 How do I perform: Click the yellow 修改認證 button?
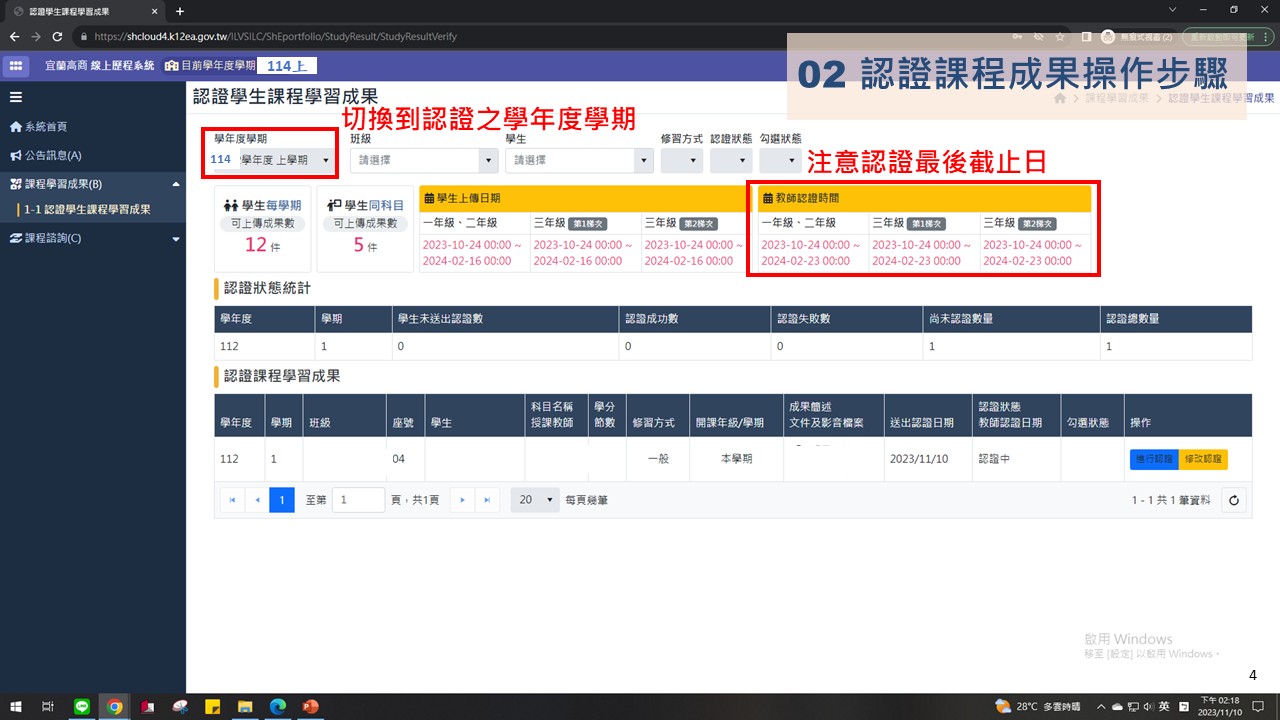pos(1203,459)
